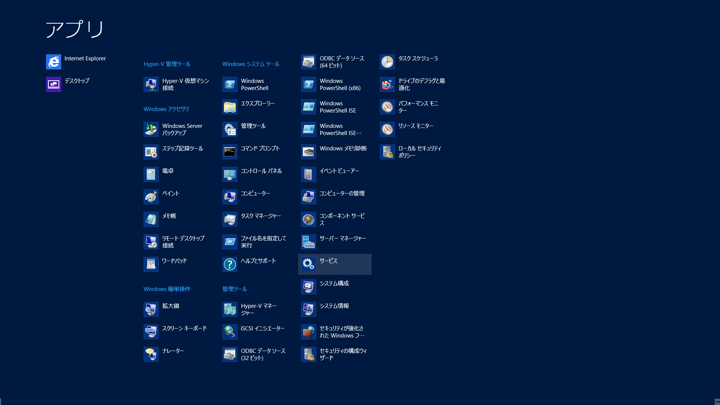The width and height of the screenshot is (720, 405).
Task: Launch Windows PowerShell under Windows システム ツール
Action: pos(256,84)
